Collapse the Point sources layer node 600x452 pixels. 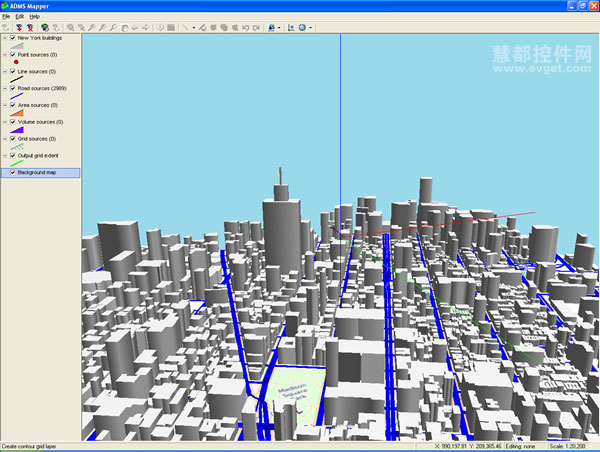tap(5, 55)
